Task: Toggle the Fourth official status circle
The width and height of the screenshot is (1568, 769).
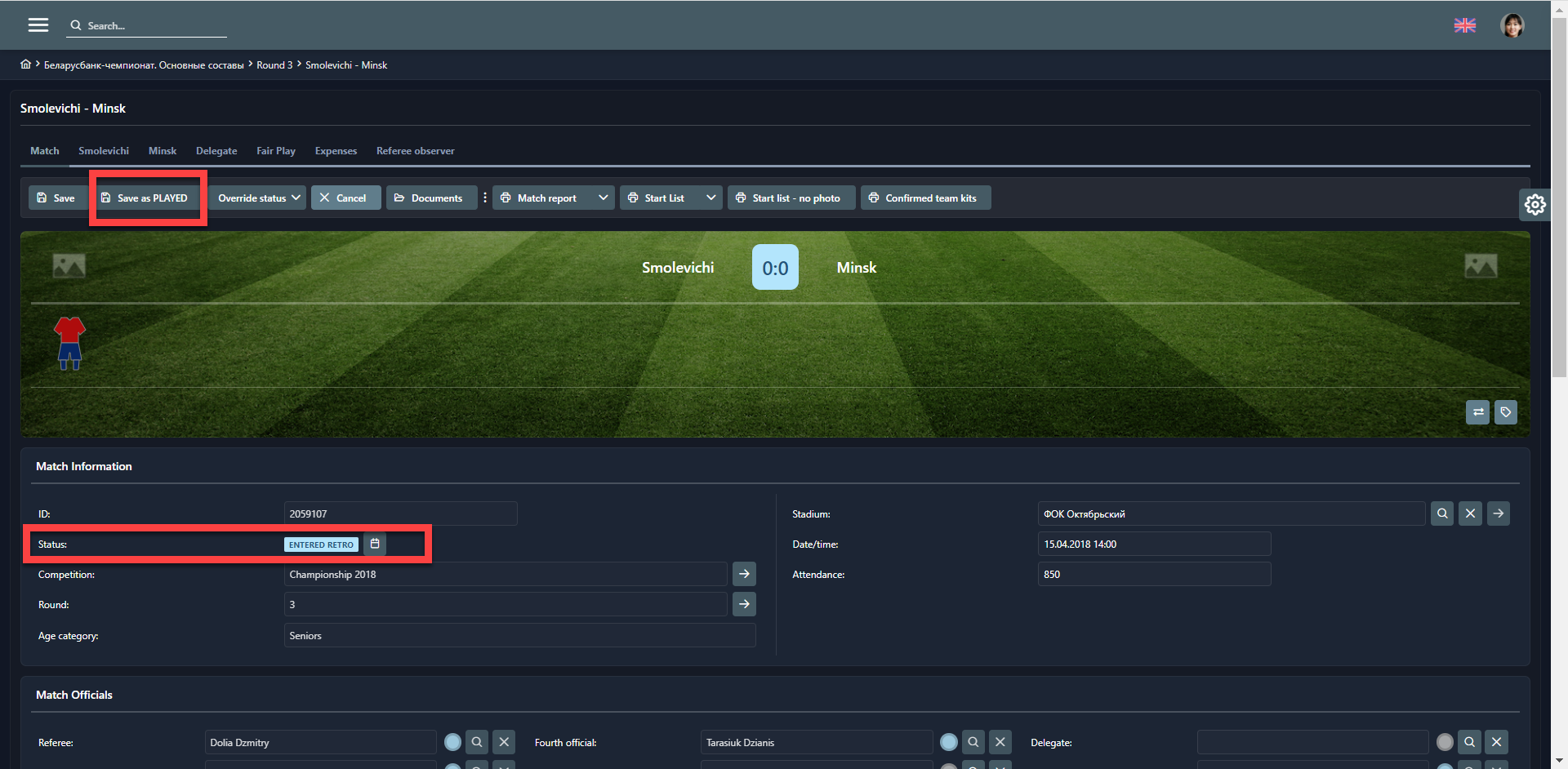Action: (x=948, y=742)
